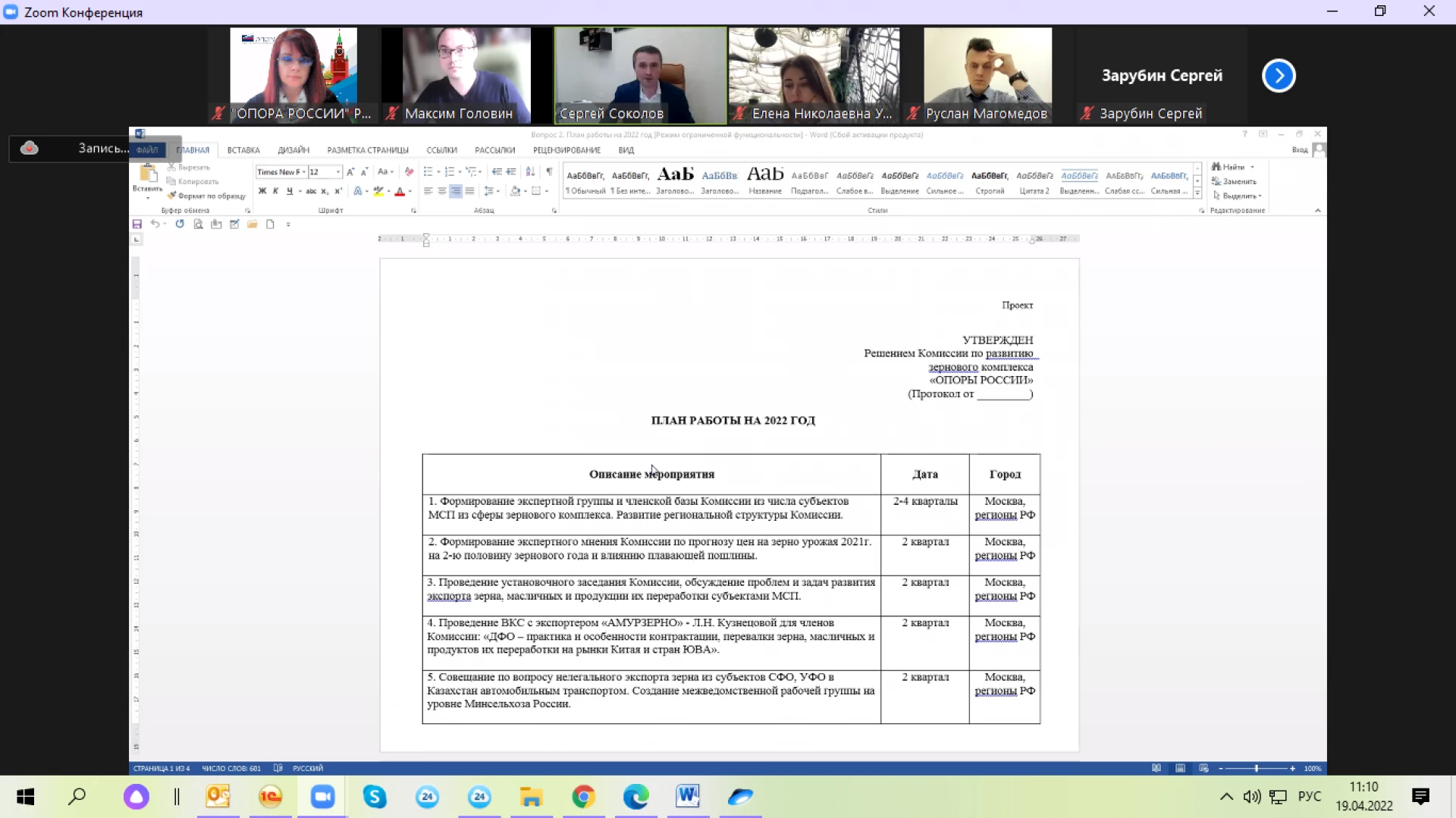
Task: Center-align the paragraph
Action: 442,191
